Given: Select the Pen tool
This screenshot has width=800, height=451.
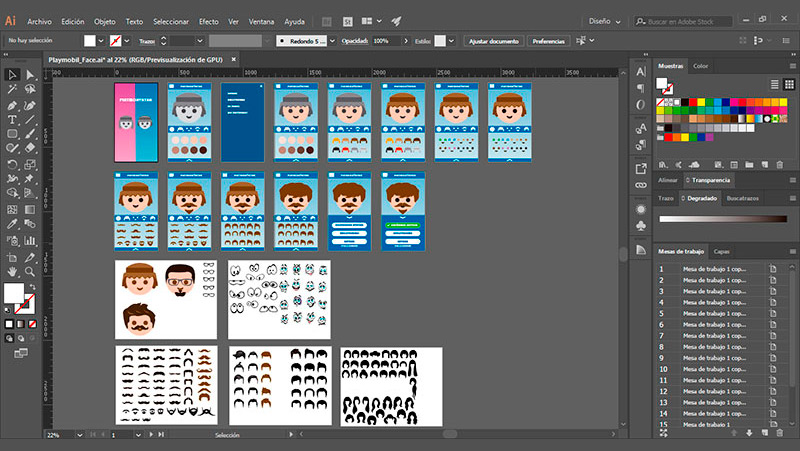Looking at the screenshot, I should [x=12, y=104].
